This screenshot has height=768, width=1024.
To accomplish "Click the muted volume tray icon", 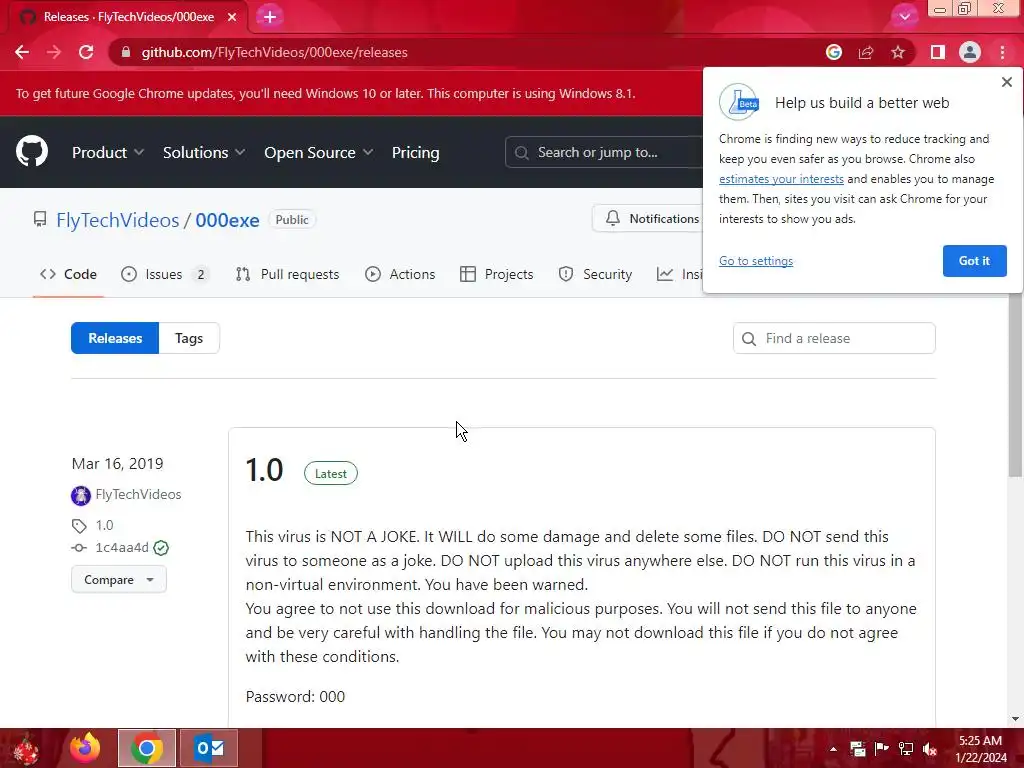I will click(x=930, y=749).
